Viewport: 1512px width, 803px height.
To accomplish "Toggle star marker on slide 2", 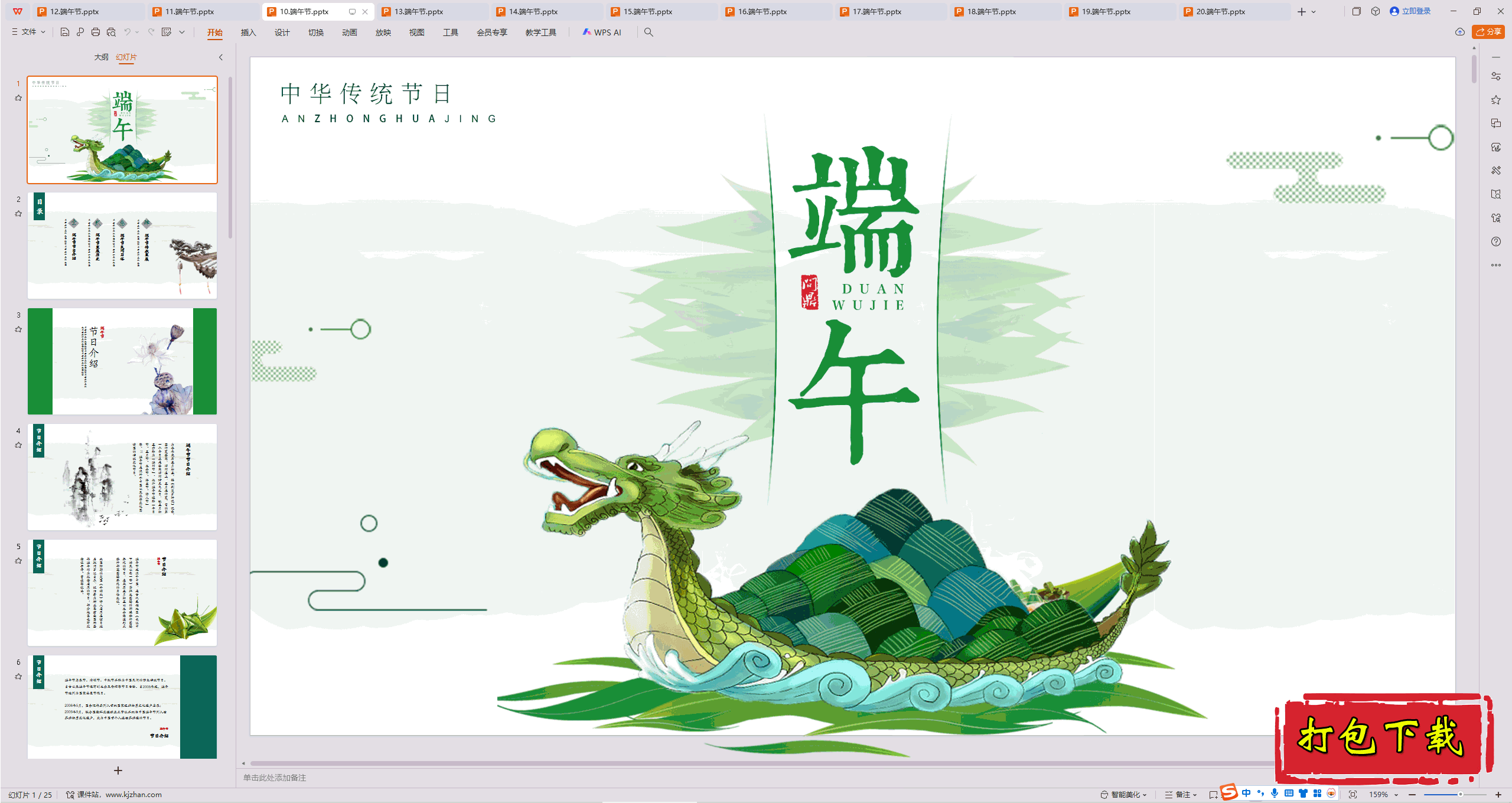I will [18, 214].
